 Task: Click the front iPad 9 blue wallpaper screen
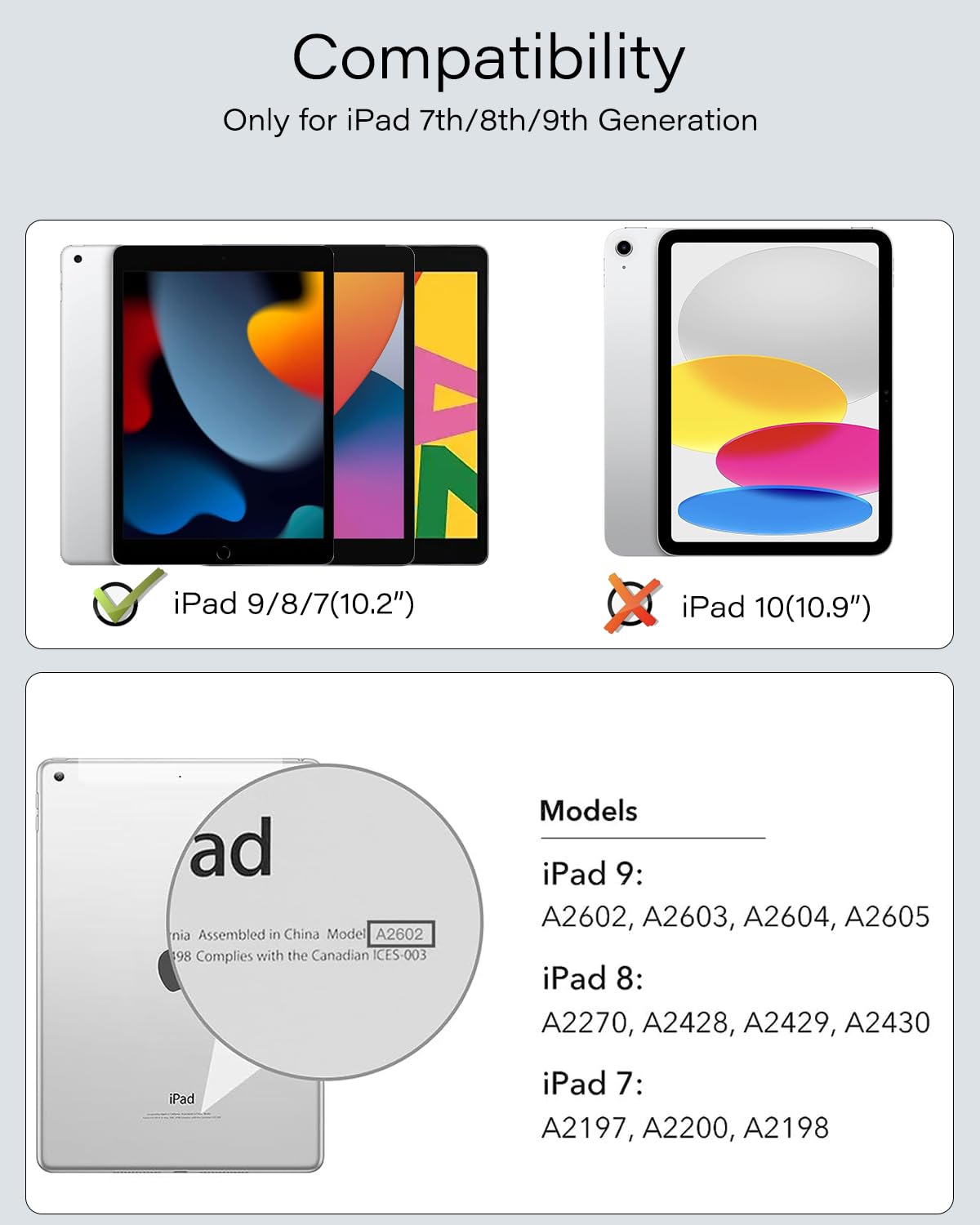point(223,405)
